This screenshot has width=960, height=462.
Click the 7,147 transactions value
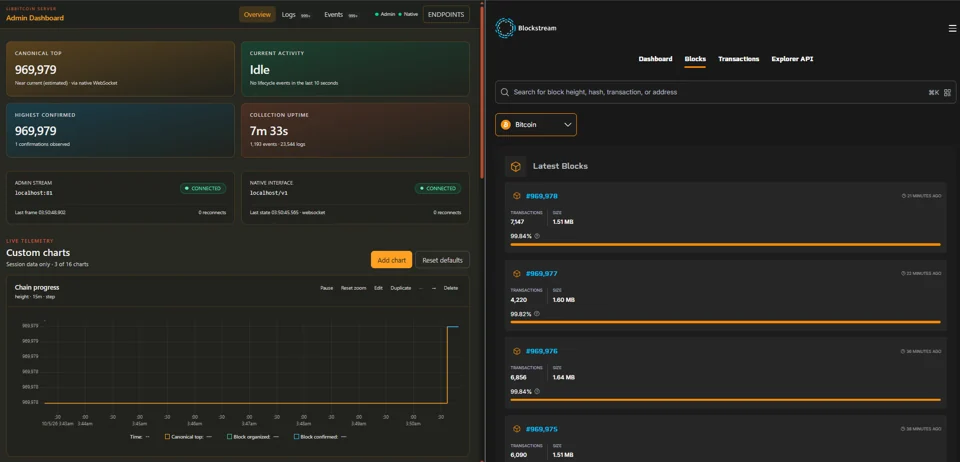click(517, 222)
